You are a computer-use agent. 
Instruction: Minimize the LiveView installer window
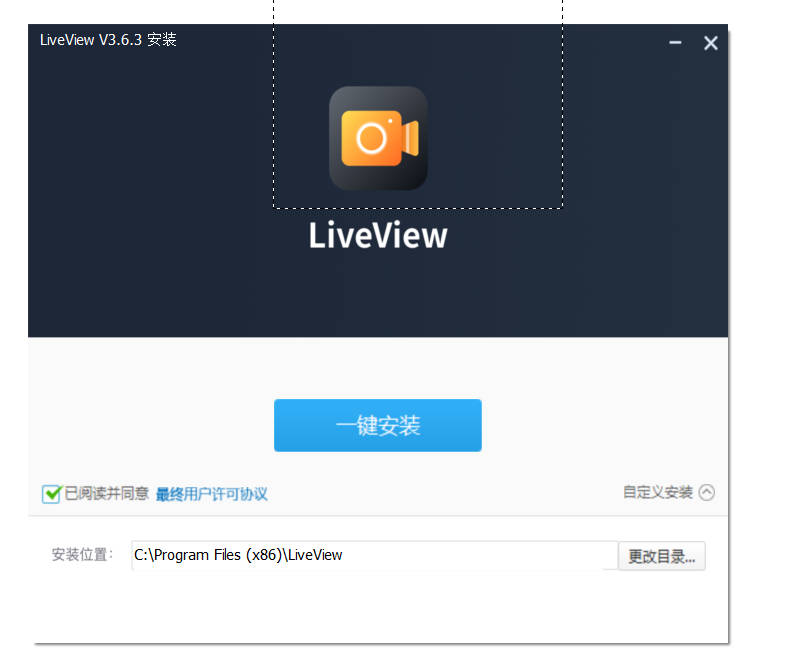coord(675,43)
